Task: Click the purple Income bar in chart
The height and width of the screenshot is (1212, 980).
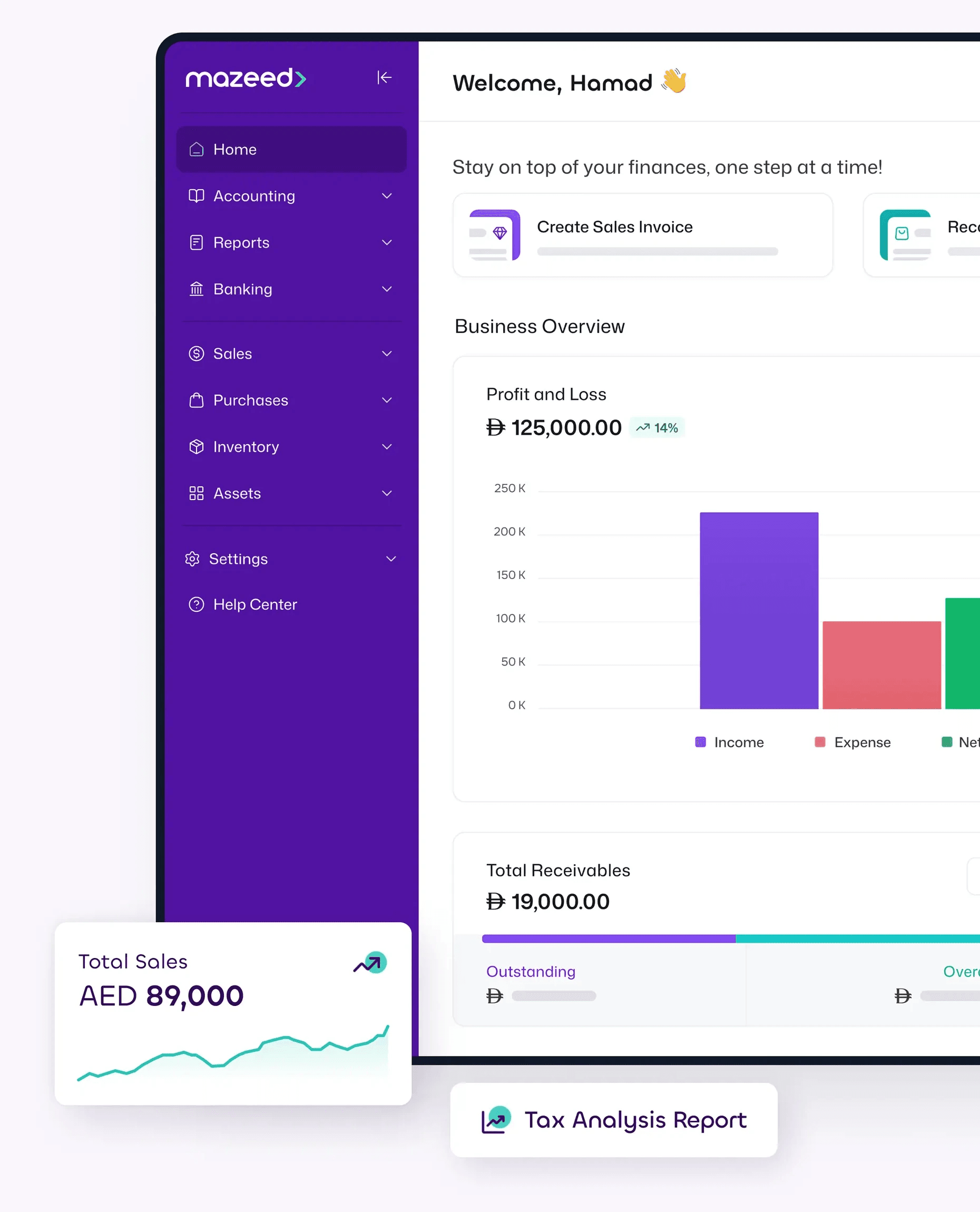Action: click(759, 610)
